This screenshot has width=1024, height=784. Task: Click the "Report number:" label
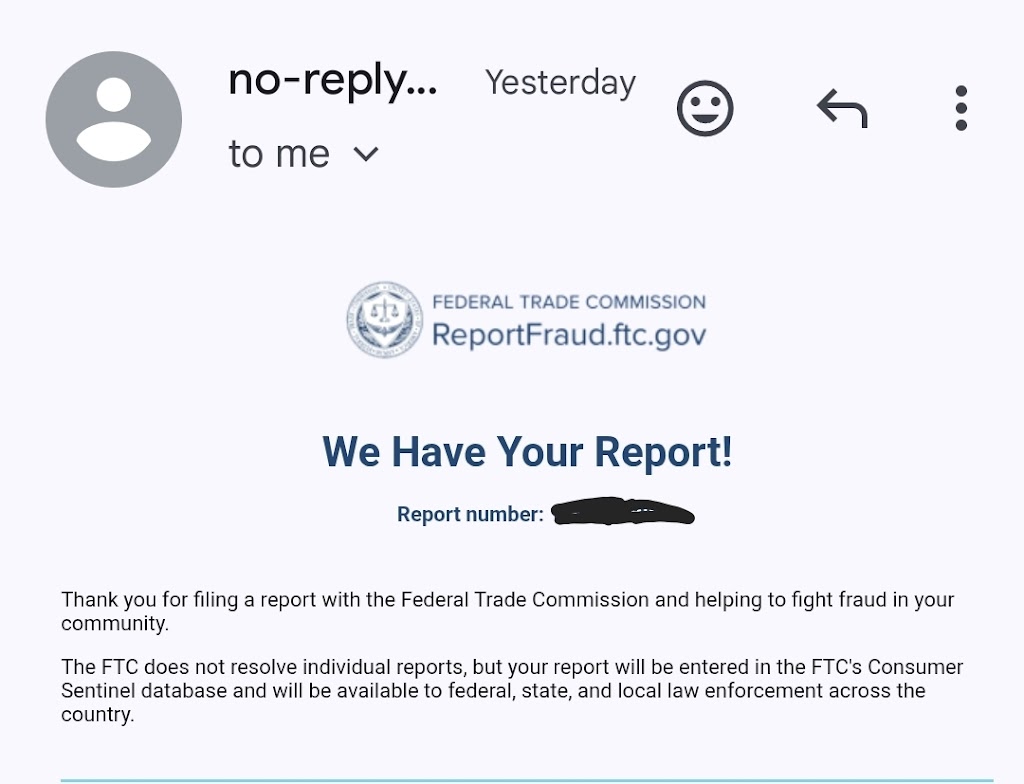click(470, 514)
